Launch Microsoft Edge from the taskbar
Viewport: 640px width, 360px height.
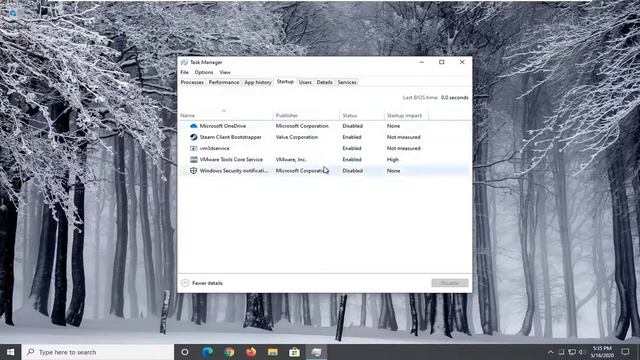coord(207,352)
